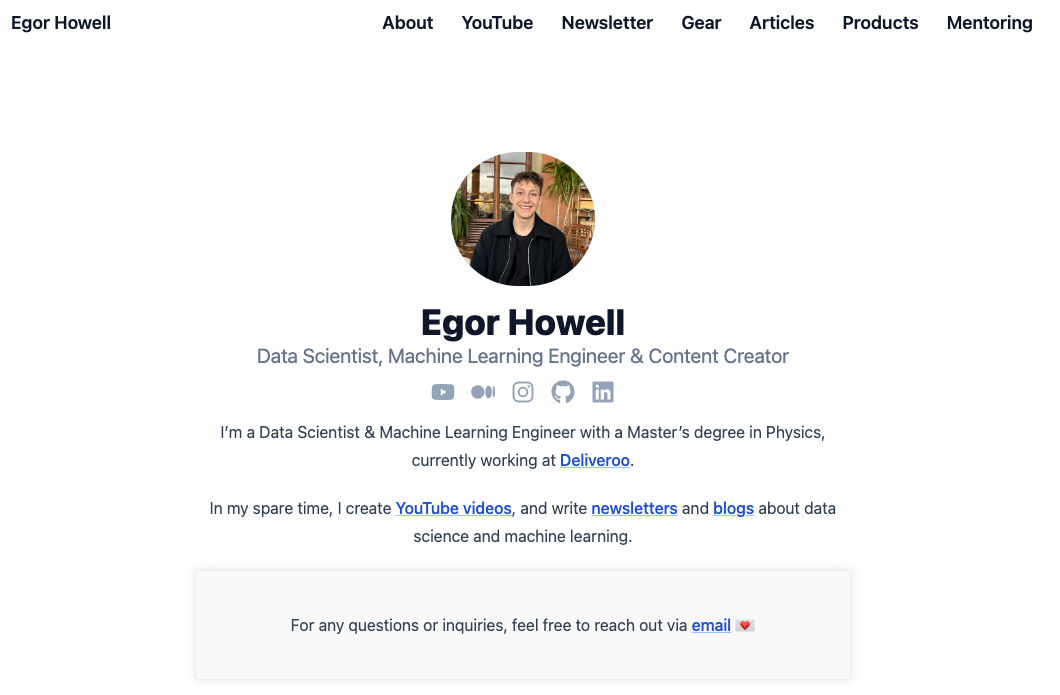Click the newsletters link
The image size is (1060, 695).
tap(634, 508)
